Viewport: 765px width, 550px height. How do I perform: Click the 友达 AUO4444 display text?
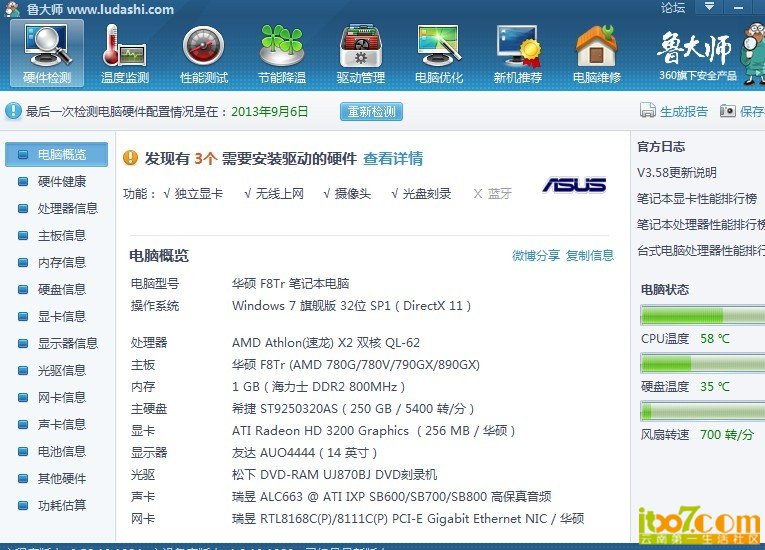(x=304, y=453)
